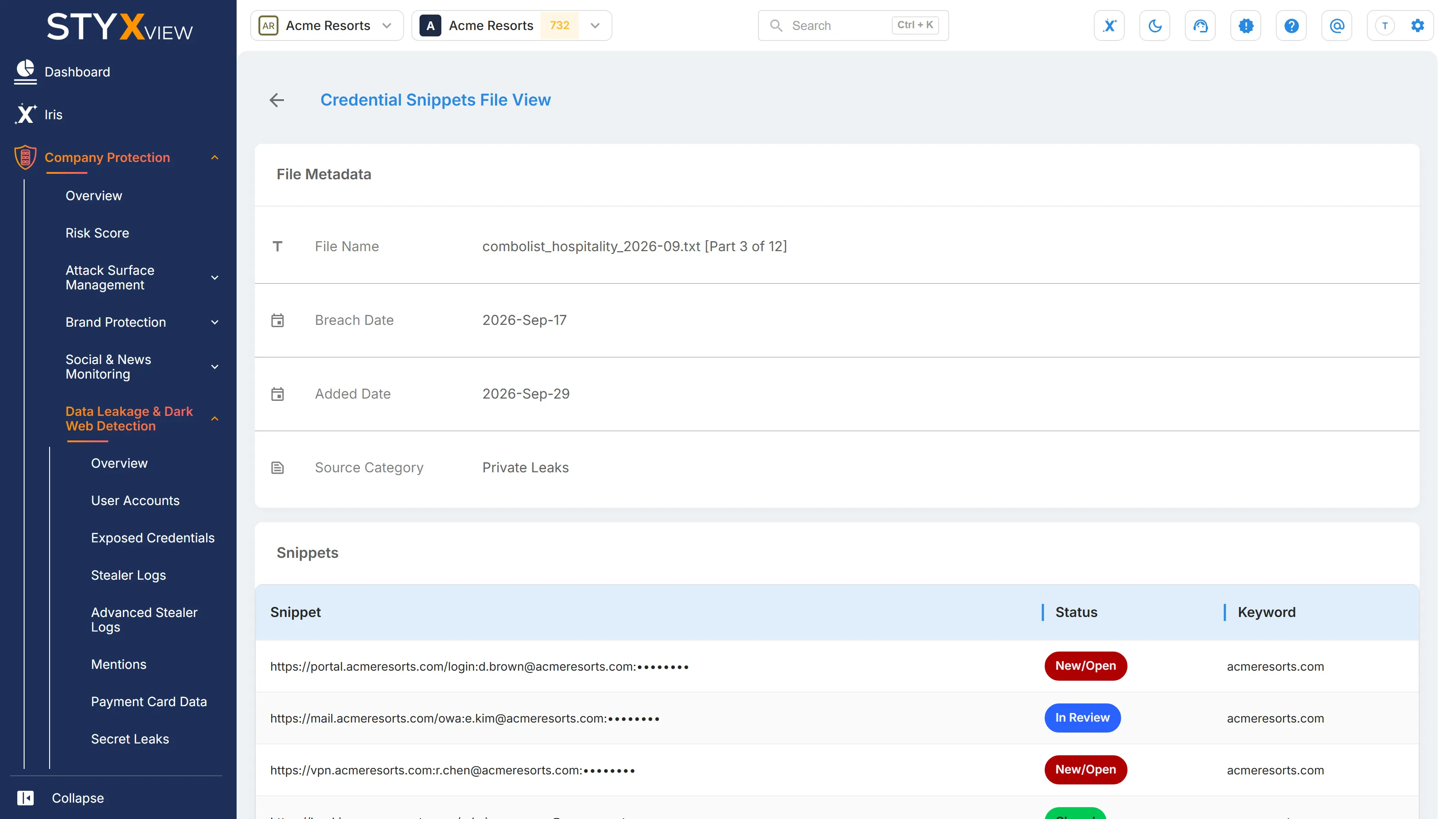Click the File Name text icon
This screenshot has width=1456, height=819.
[x=278, y=246]
